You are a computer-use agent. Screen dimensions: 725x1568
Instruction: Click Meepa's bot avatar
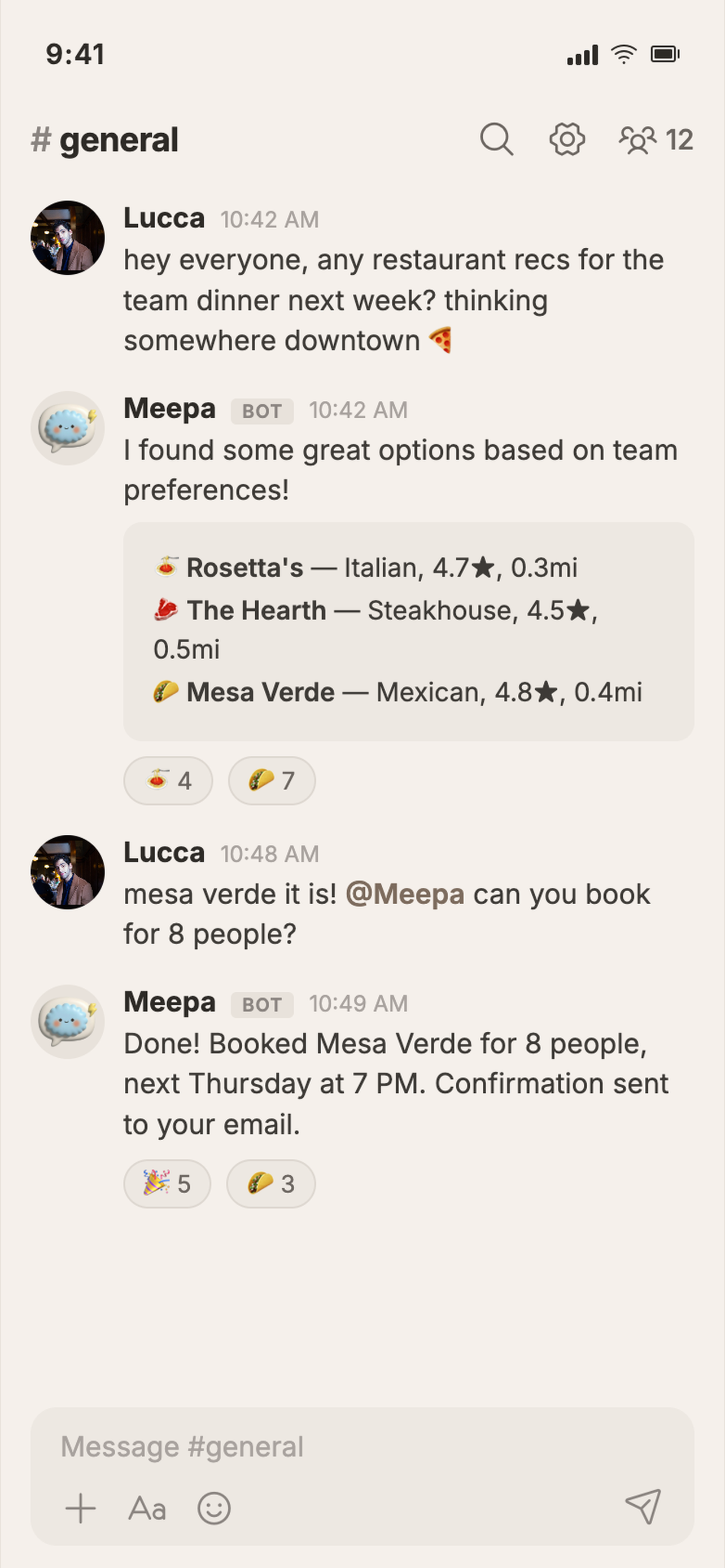(68, 428)
